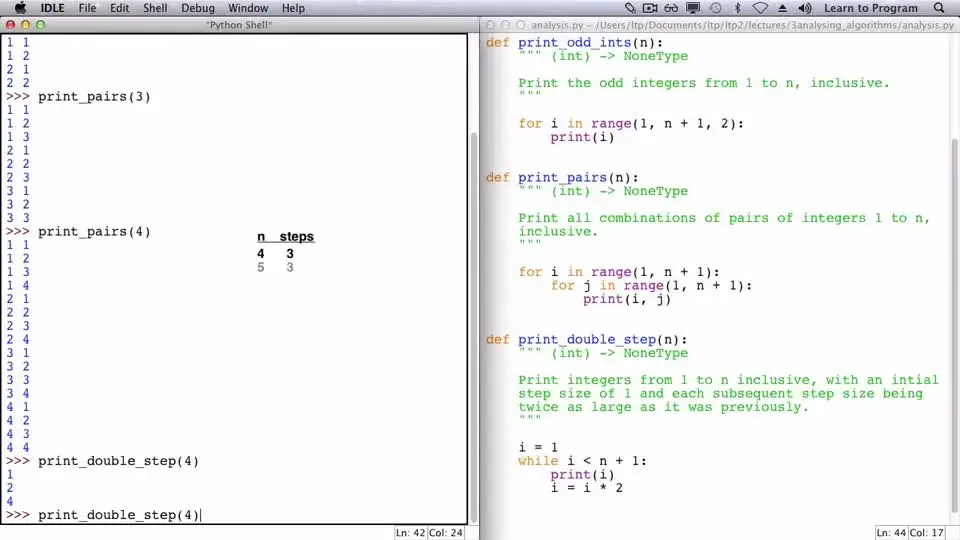960x540 pixels.
Task: Open the volume control in menu bar
Action: 804,8
